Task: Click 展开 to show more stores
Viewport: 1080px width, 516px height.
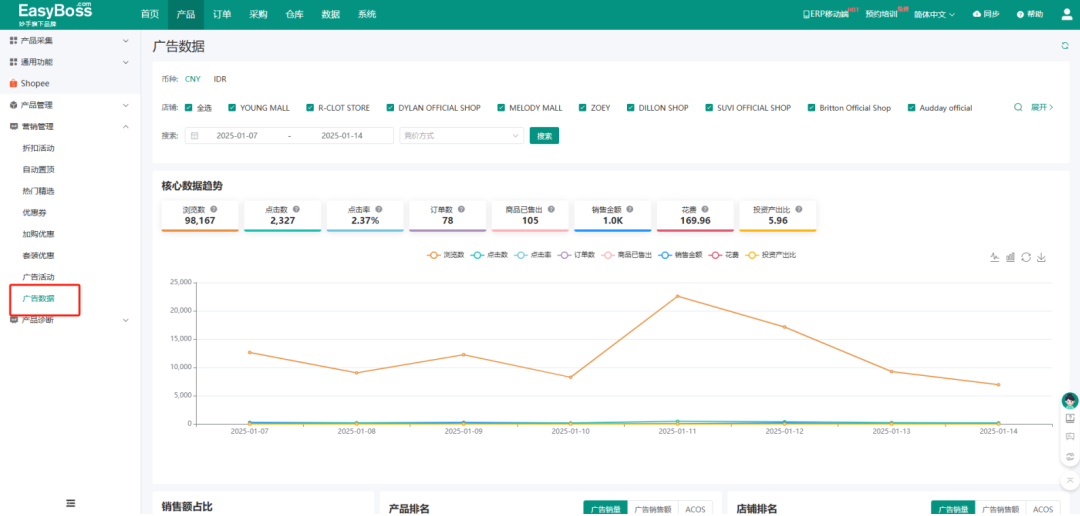Action: click(x=1041, y=107)
